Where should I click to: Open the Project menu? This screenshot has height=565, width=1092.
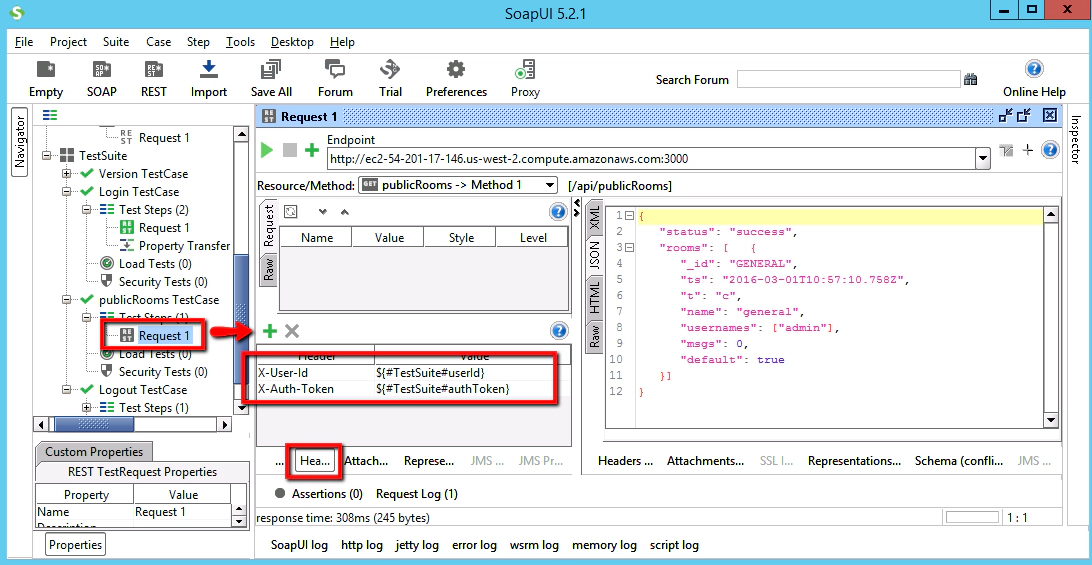68,42
